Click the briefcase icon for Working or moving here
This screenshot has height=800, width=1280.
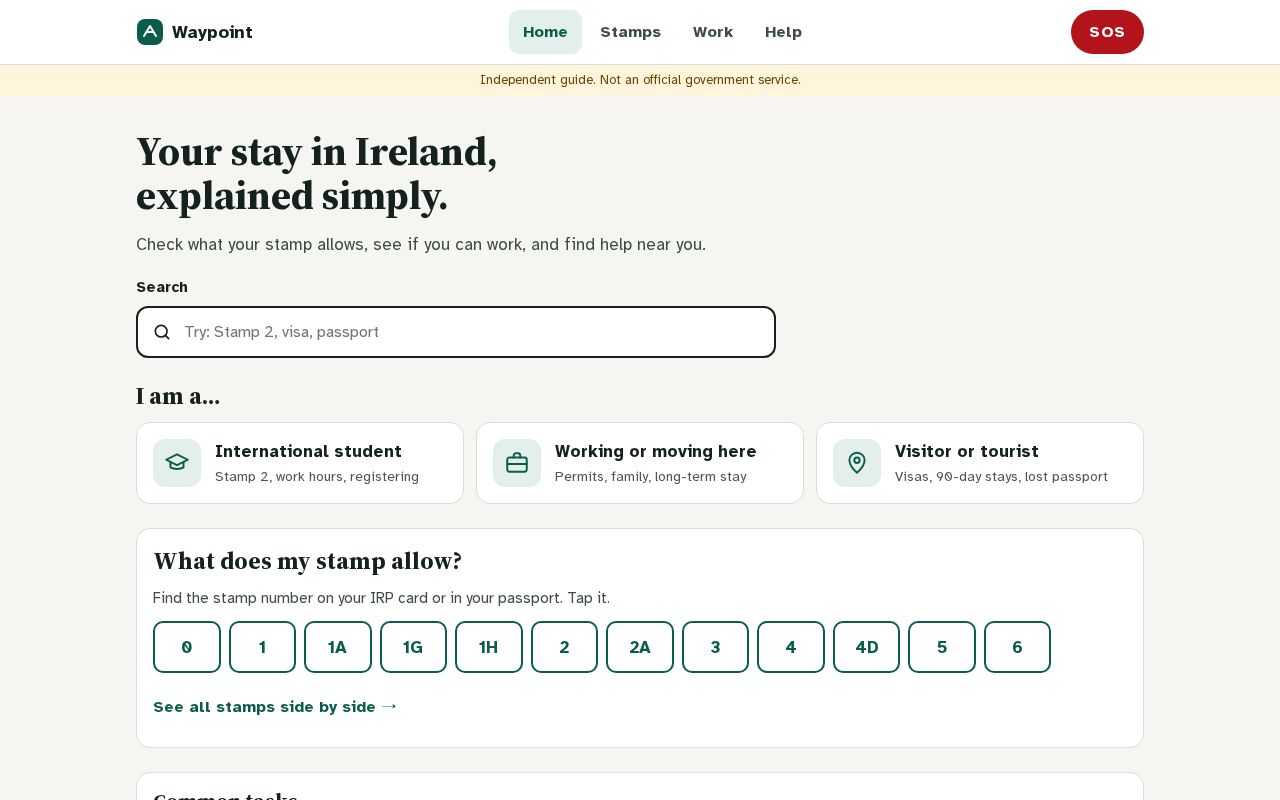pyautogui.click(x=517, y=463)
